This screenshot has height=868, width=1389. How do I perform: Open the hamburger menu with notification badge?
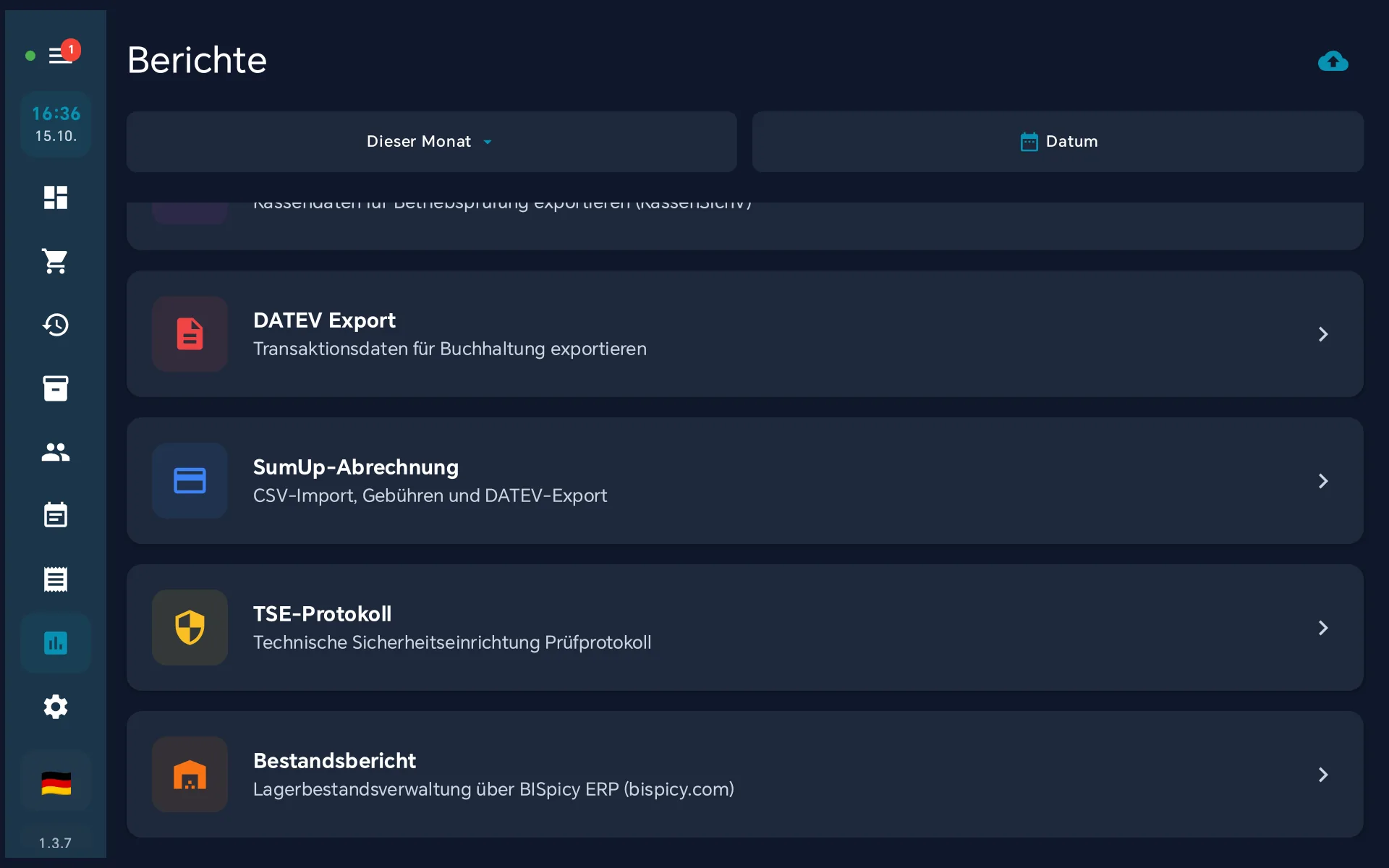[x=61, y=55]
